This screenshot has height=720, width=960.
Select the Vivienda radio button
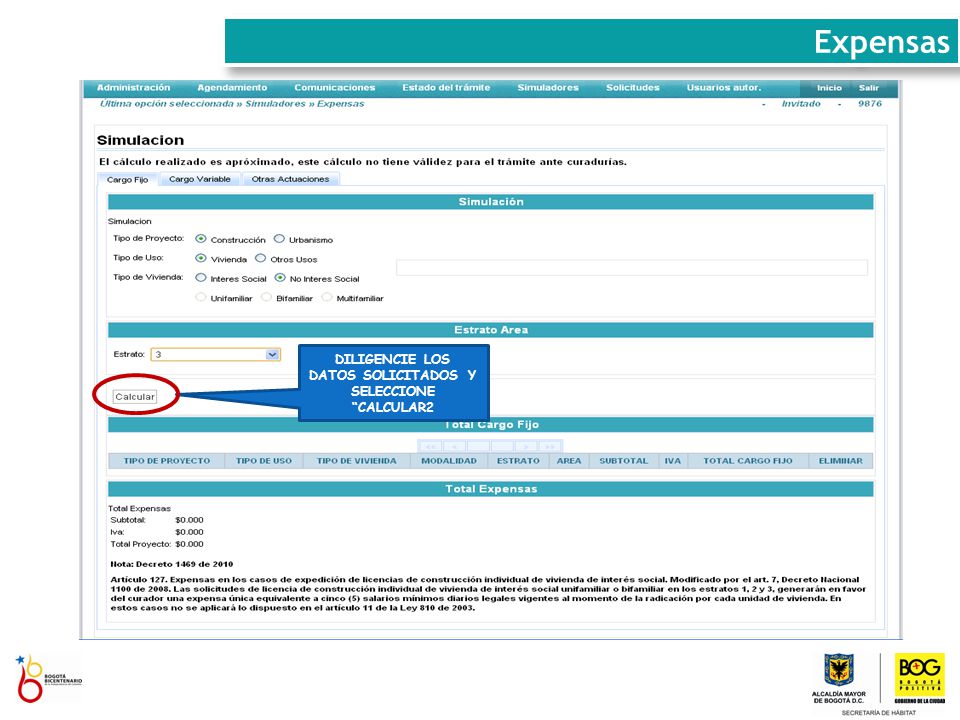pyautogui.click(x=201, y=258)
